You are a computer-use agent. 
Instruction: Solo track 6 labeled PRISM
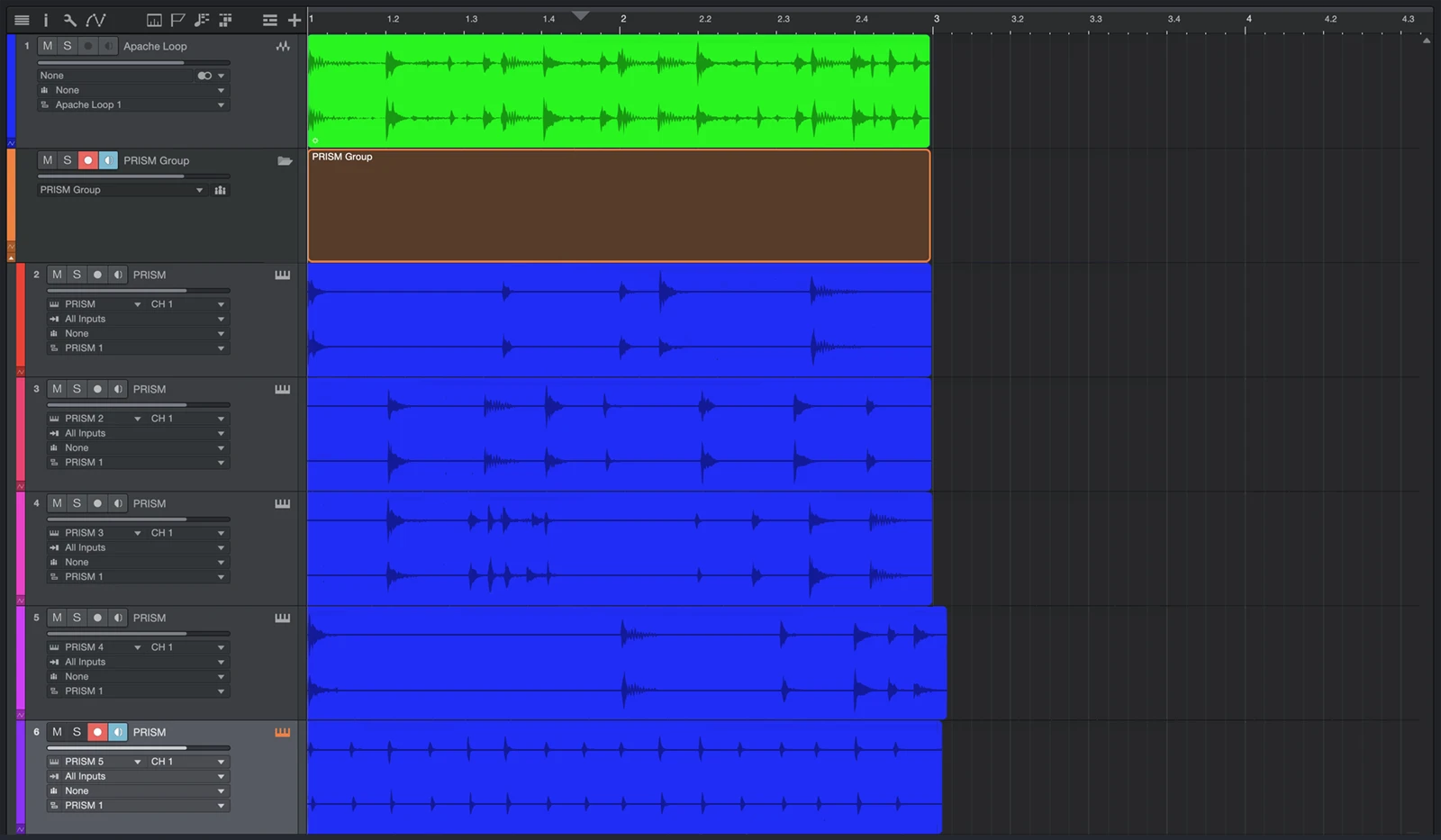(77, 732)
